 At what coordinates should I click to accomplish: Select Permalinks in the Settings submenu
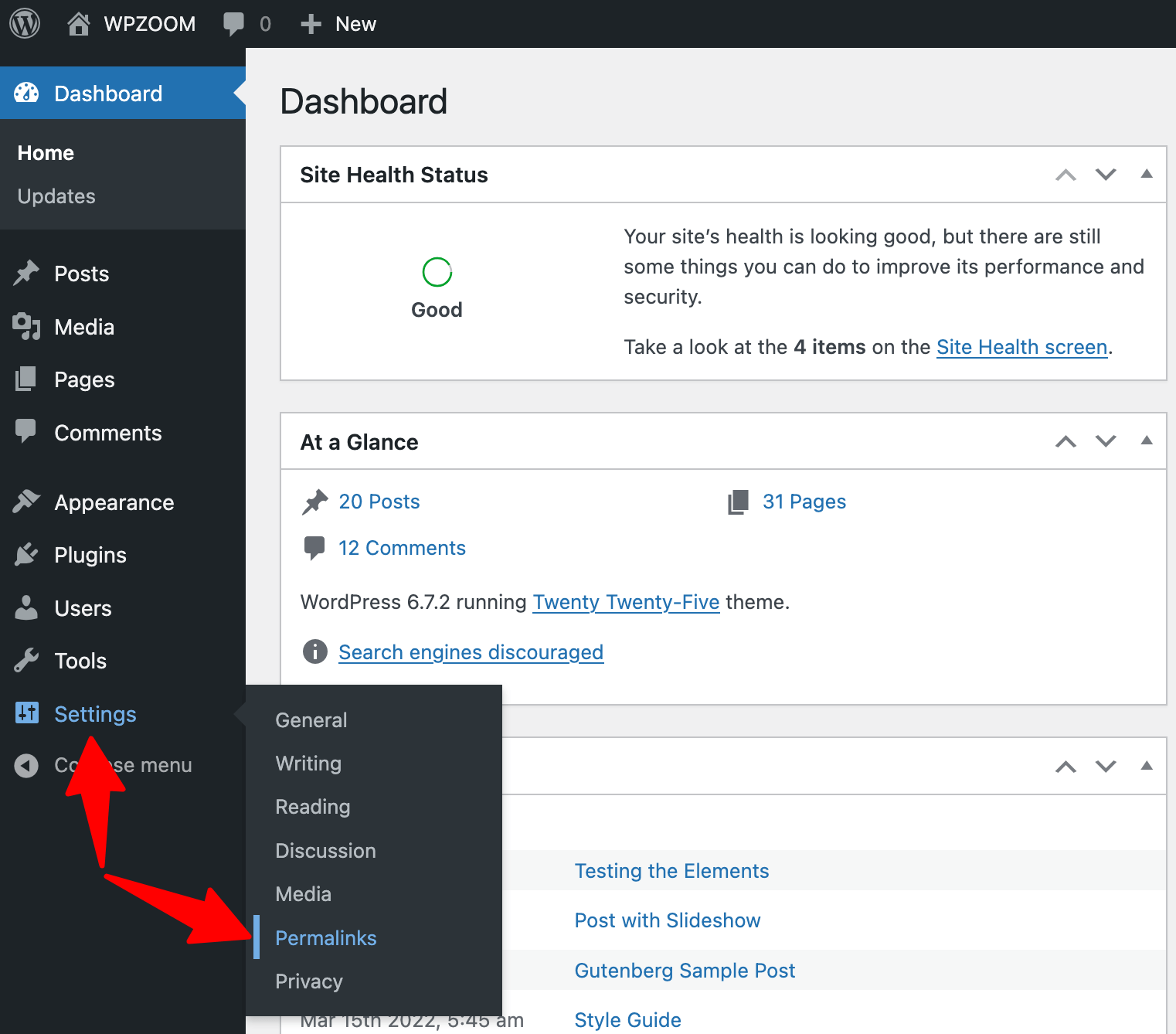click(x=326, y=937)
